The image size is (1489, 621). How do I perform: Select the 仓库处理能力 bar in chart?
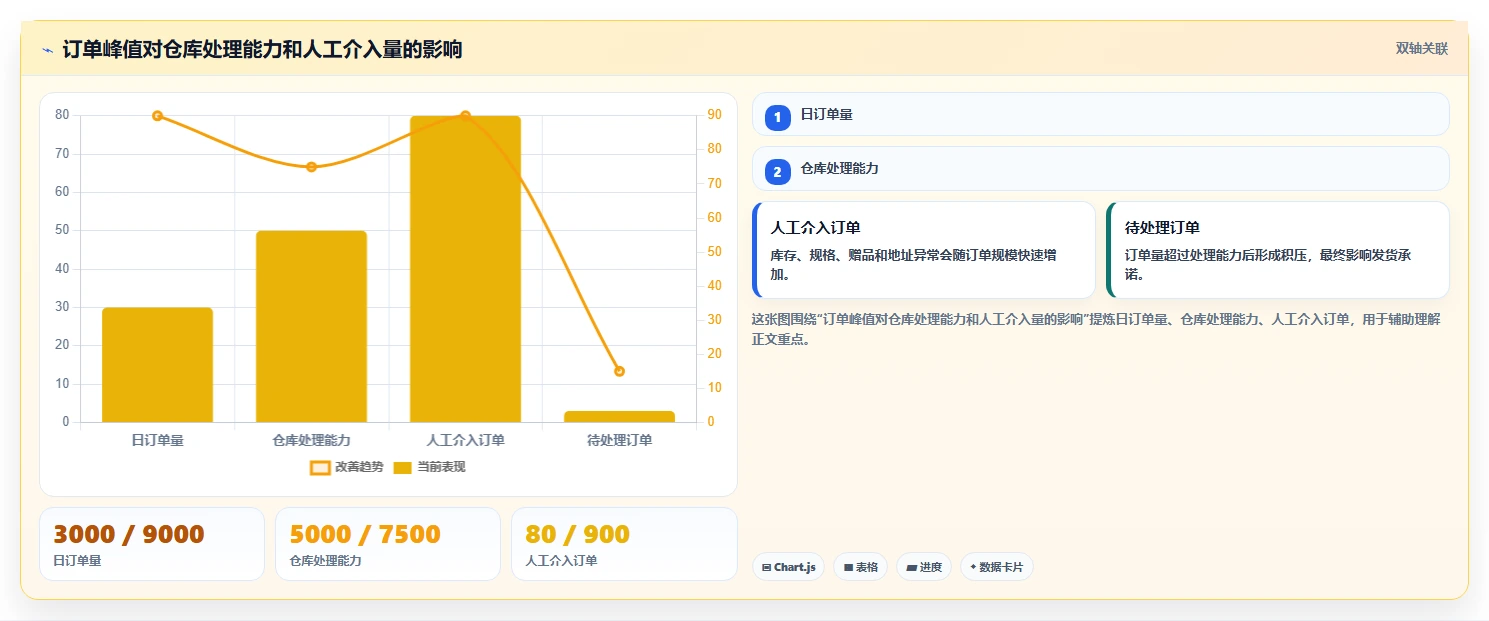pos(311,326)
